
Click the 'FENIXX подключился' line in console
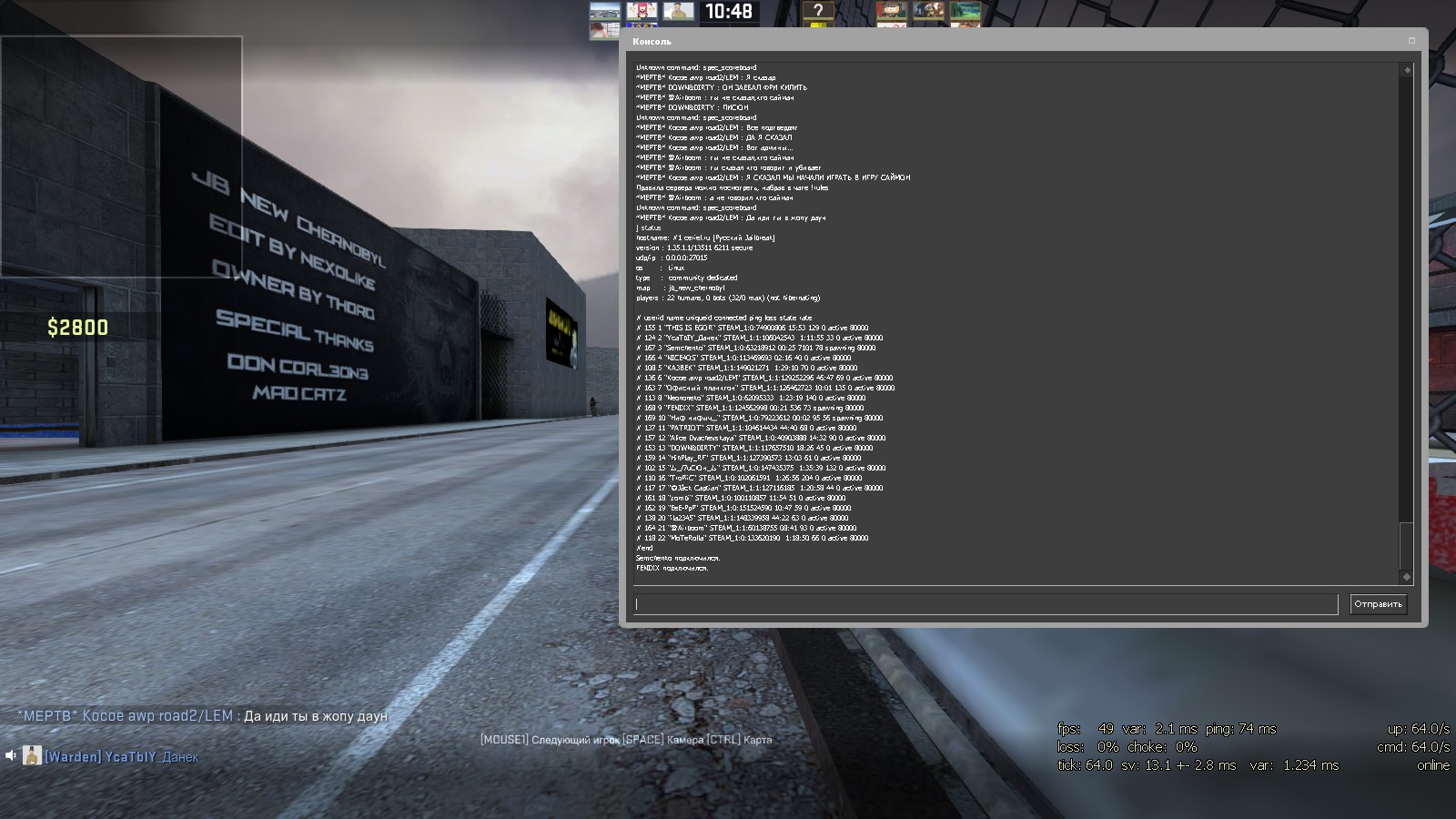pyautogui.click(x=672, y=568)
